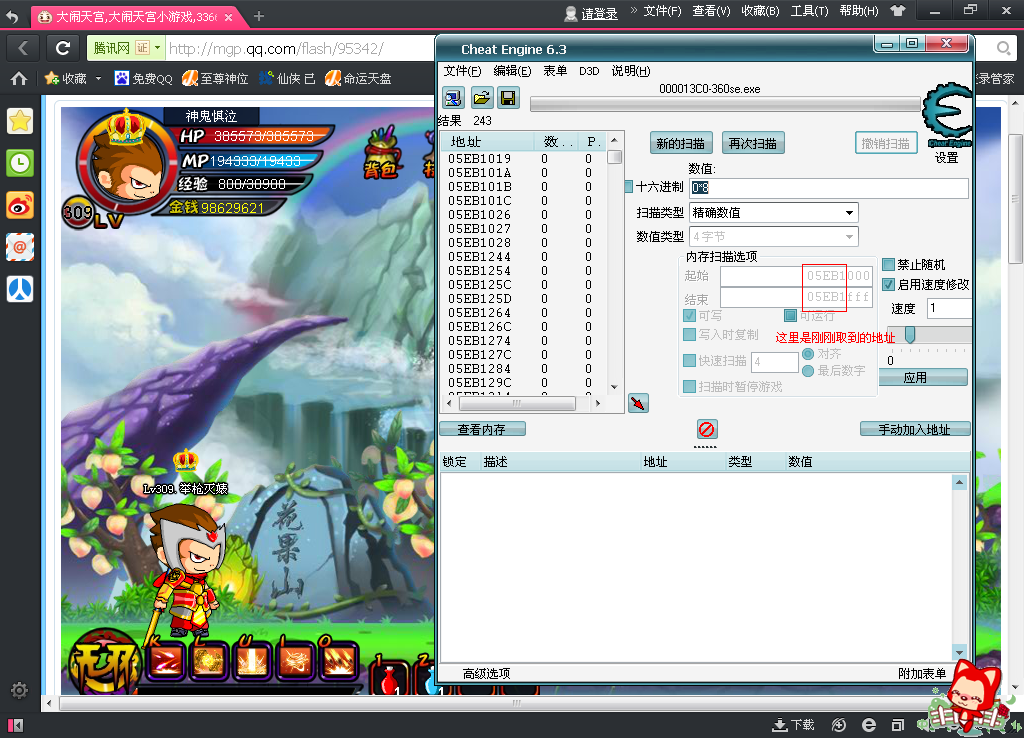Select address row 05EB1019
This screenshot has height=738, width=1024.
tap(526, 159)
